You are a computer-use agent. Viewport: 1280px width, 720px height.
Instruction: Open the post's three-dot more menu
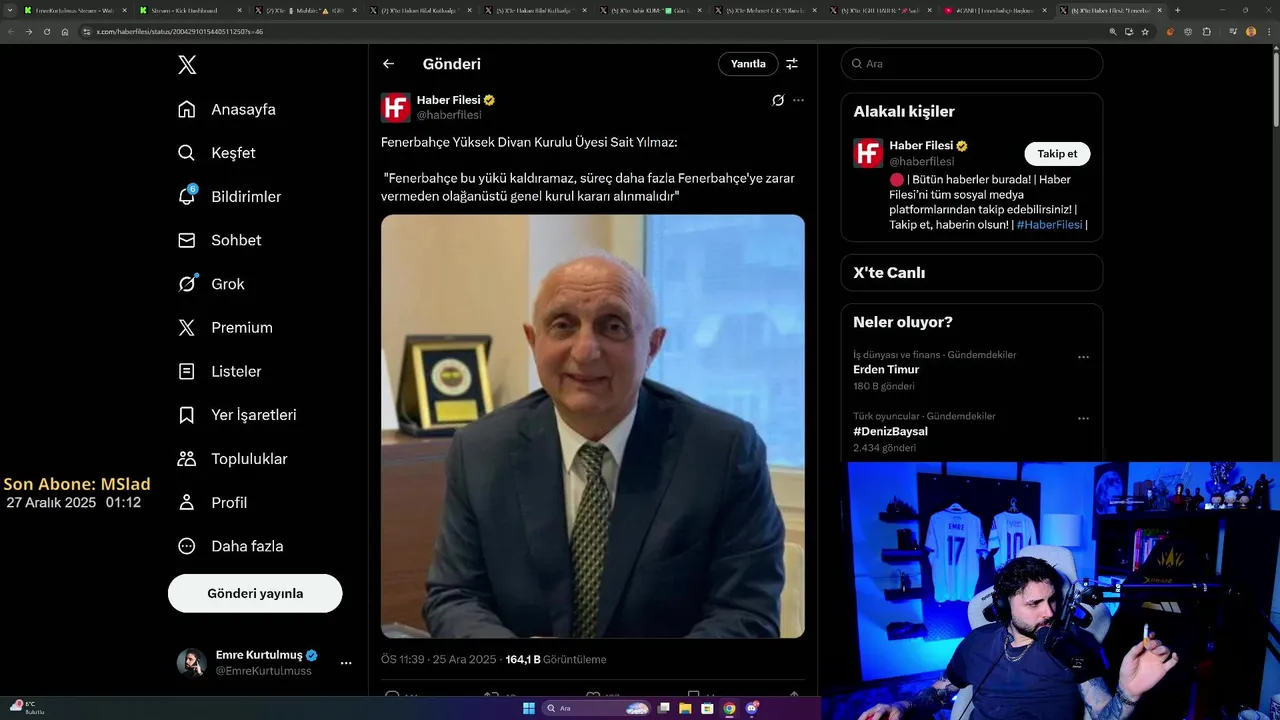tap(798, 100)
